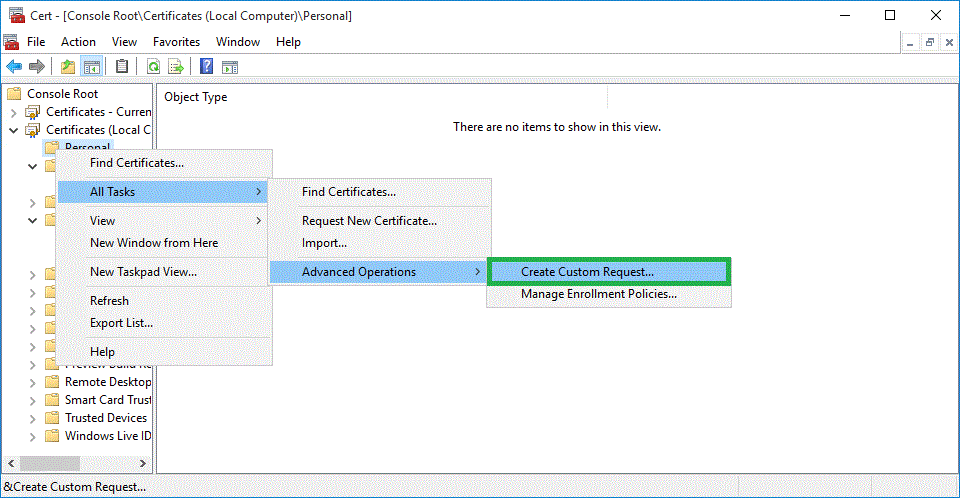
Task: Click the Export List toolbar icon
Action: [176, 67]
